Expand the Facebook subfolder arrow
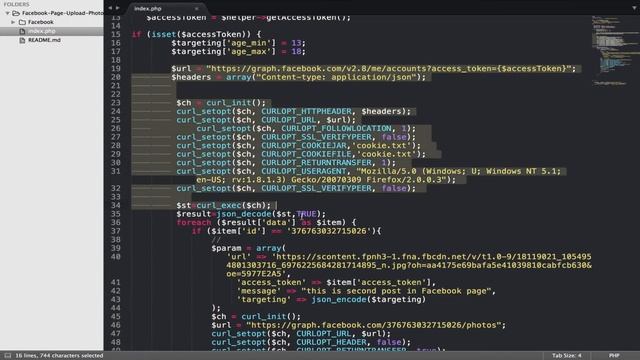The width and height of the screenshot is (640, 360). 13,22
